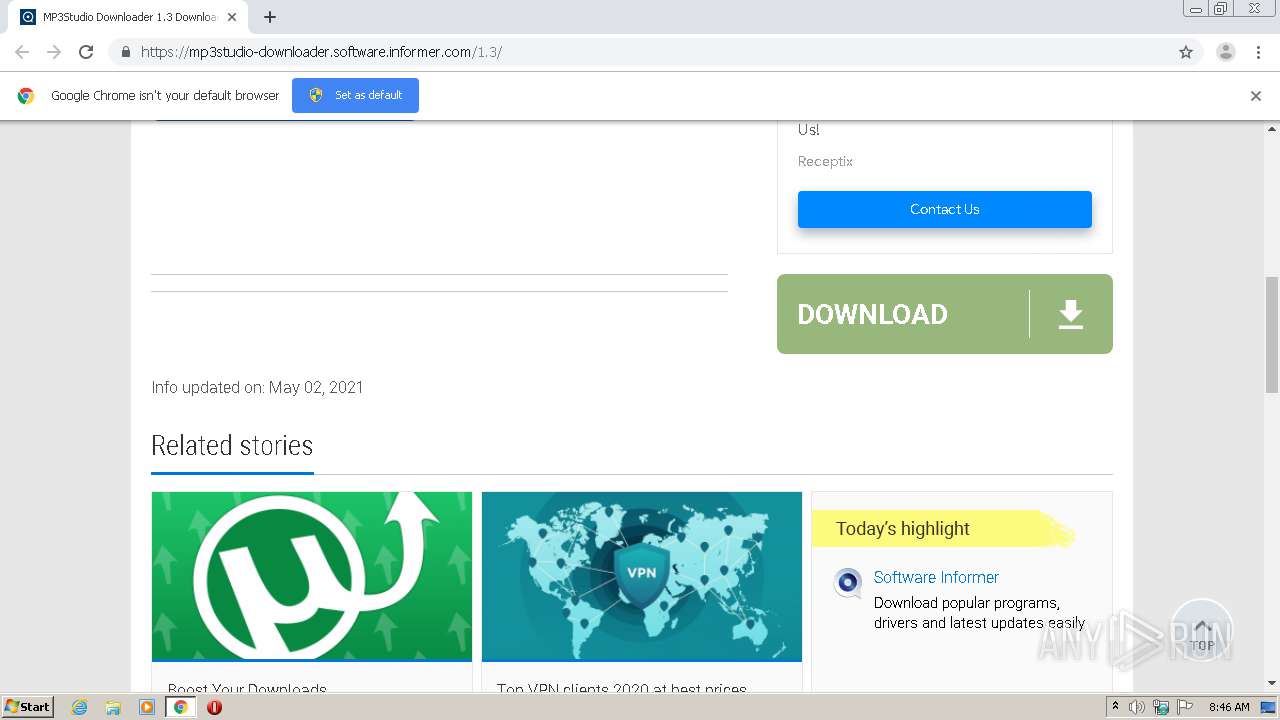Click the Contact Us button
The width and height of the screenshot is (1280, 720).
(945, 209)
